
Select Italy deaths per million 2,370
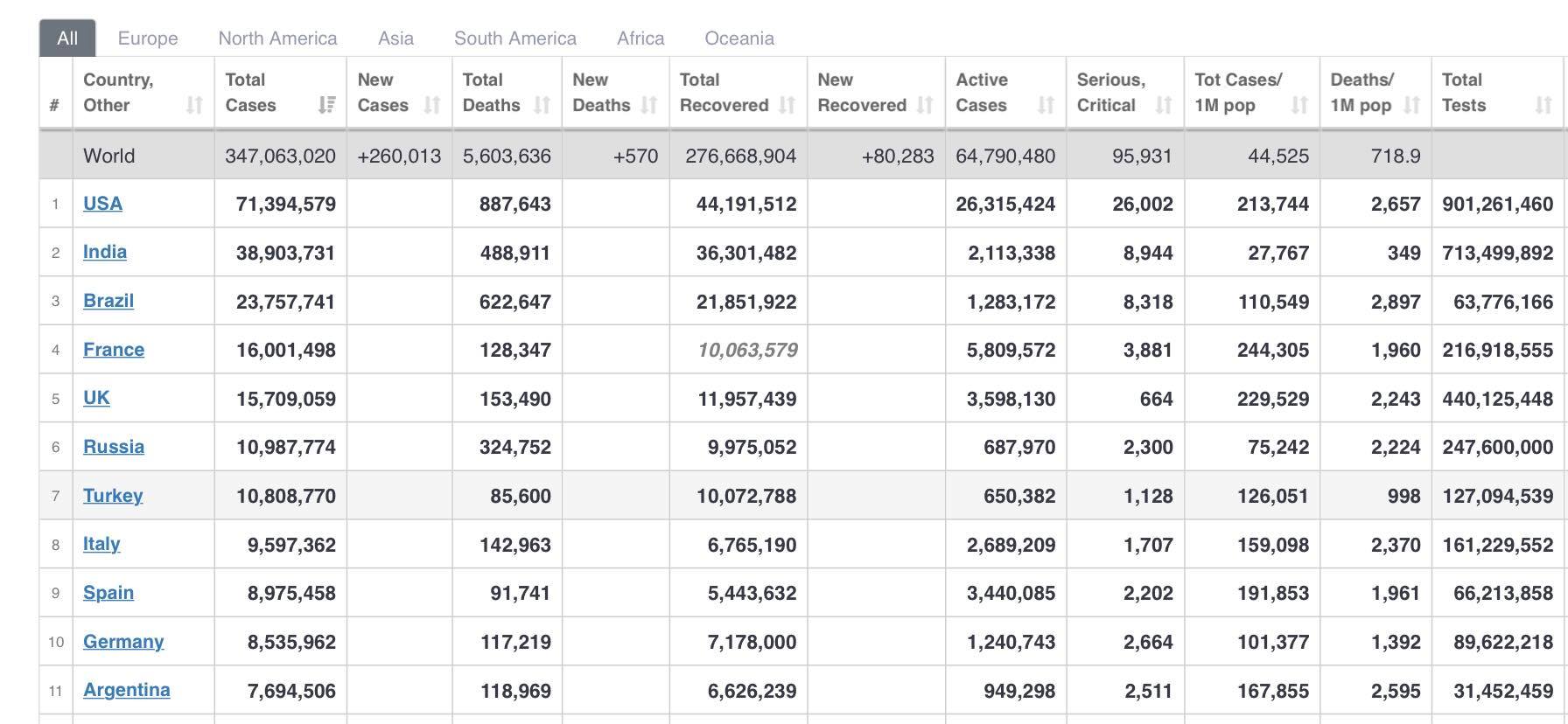(x=1396, y=545)
